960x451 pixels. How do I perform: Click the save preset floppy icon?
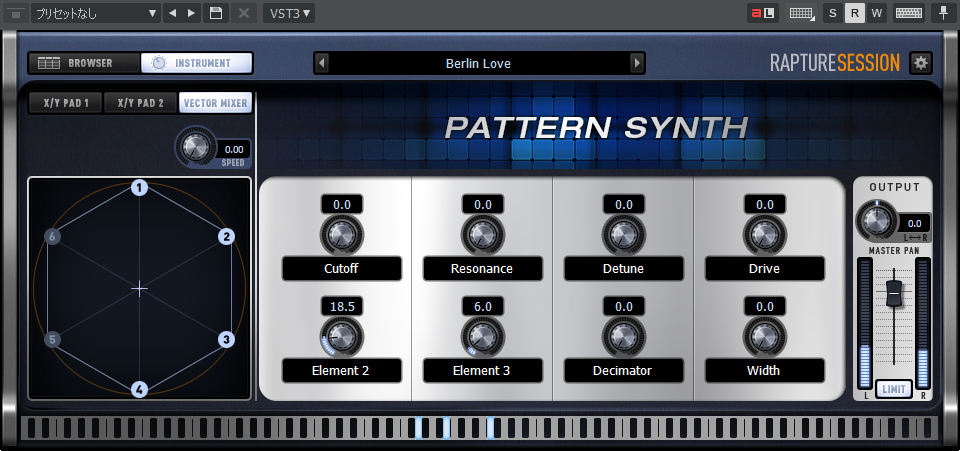[x=216, y=13]
